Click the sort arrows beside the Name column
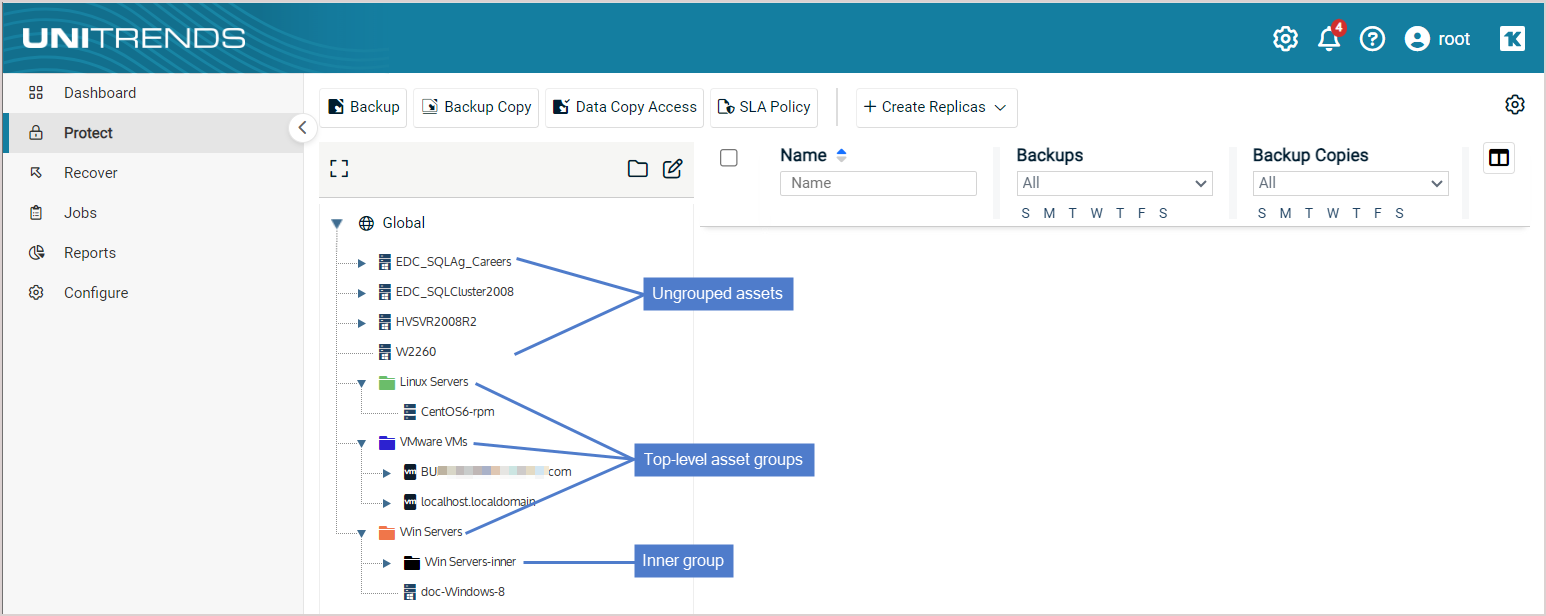 841,155
